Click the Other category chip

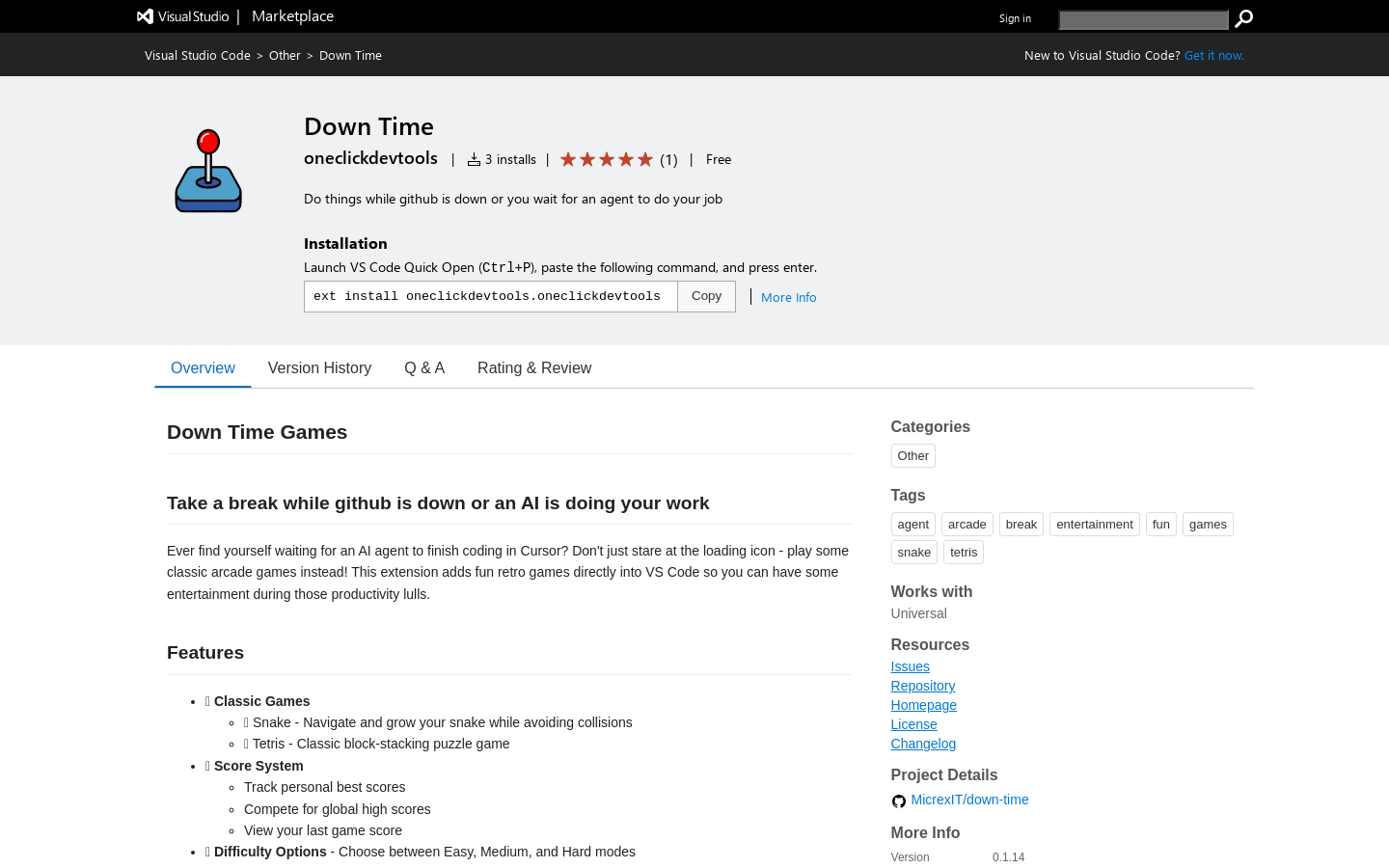(912, 456)
